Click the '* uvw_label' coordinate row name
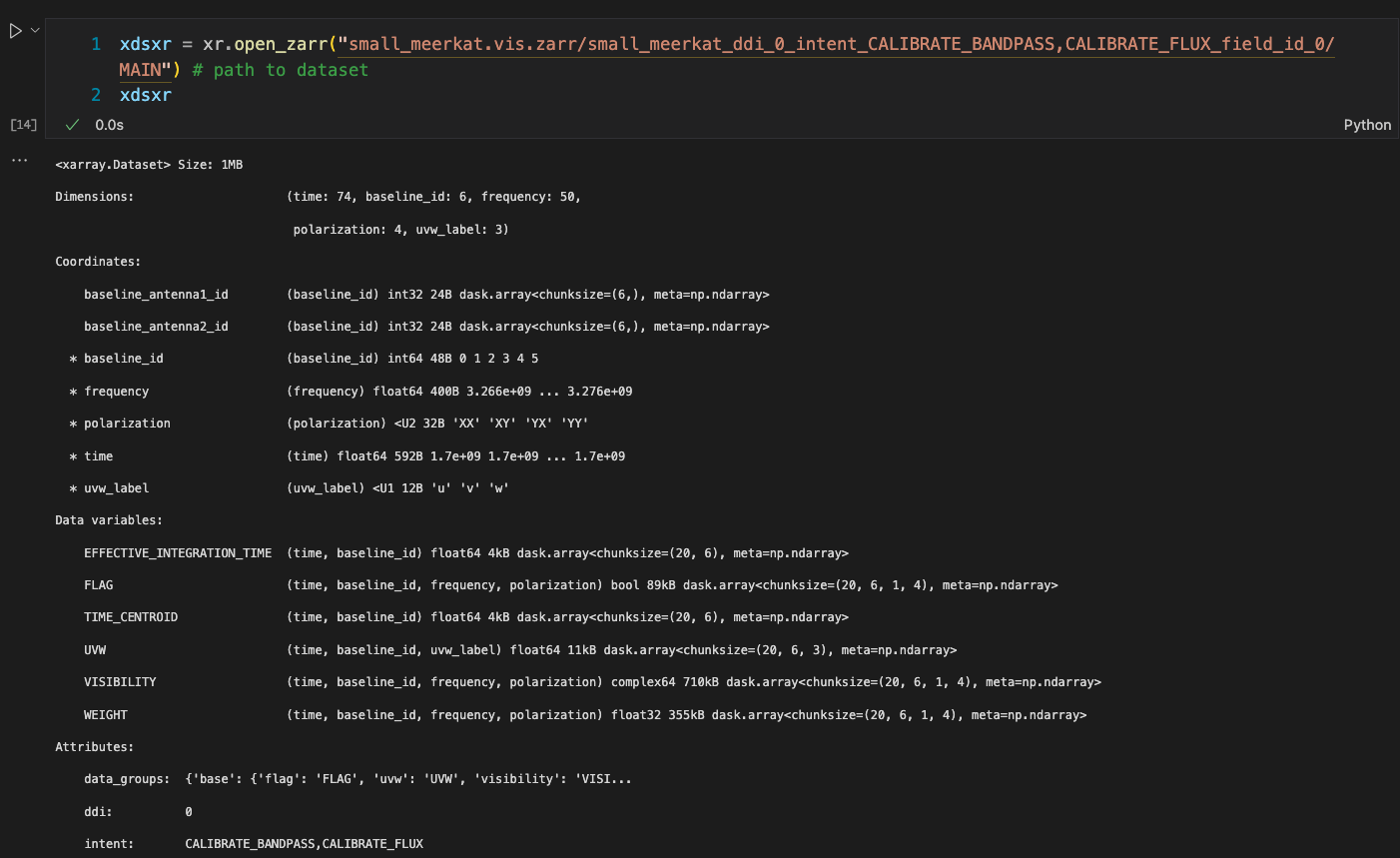 click(109, 488)
